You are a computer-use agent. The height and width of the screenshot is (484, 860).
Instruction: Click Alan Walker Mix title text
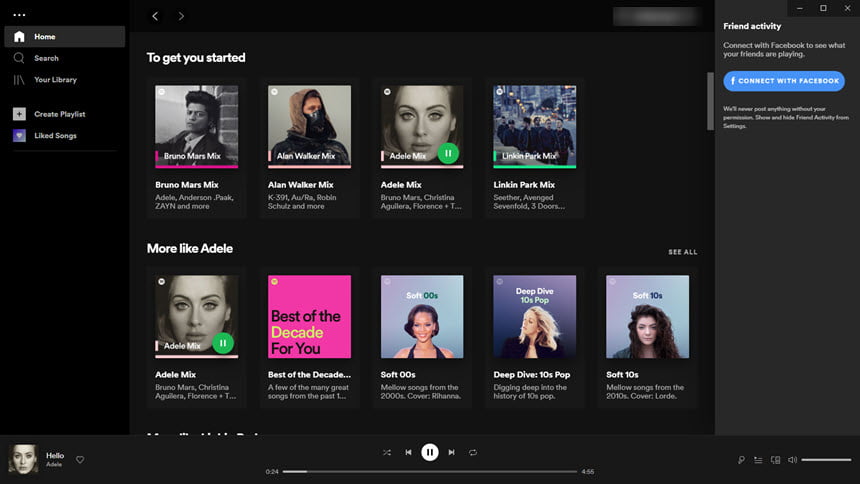click(x=301, y=185)
